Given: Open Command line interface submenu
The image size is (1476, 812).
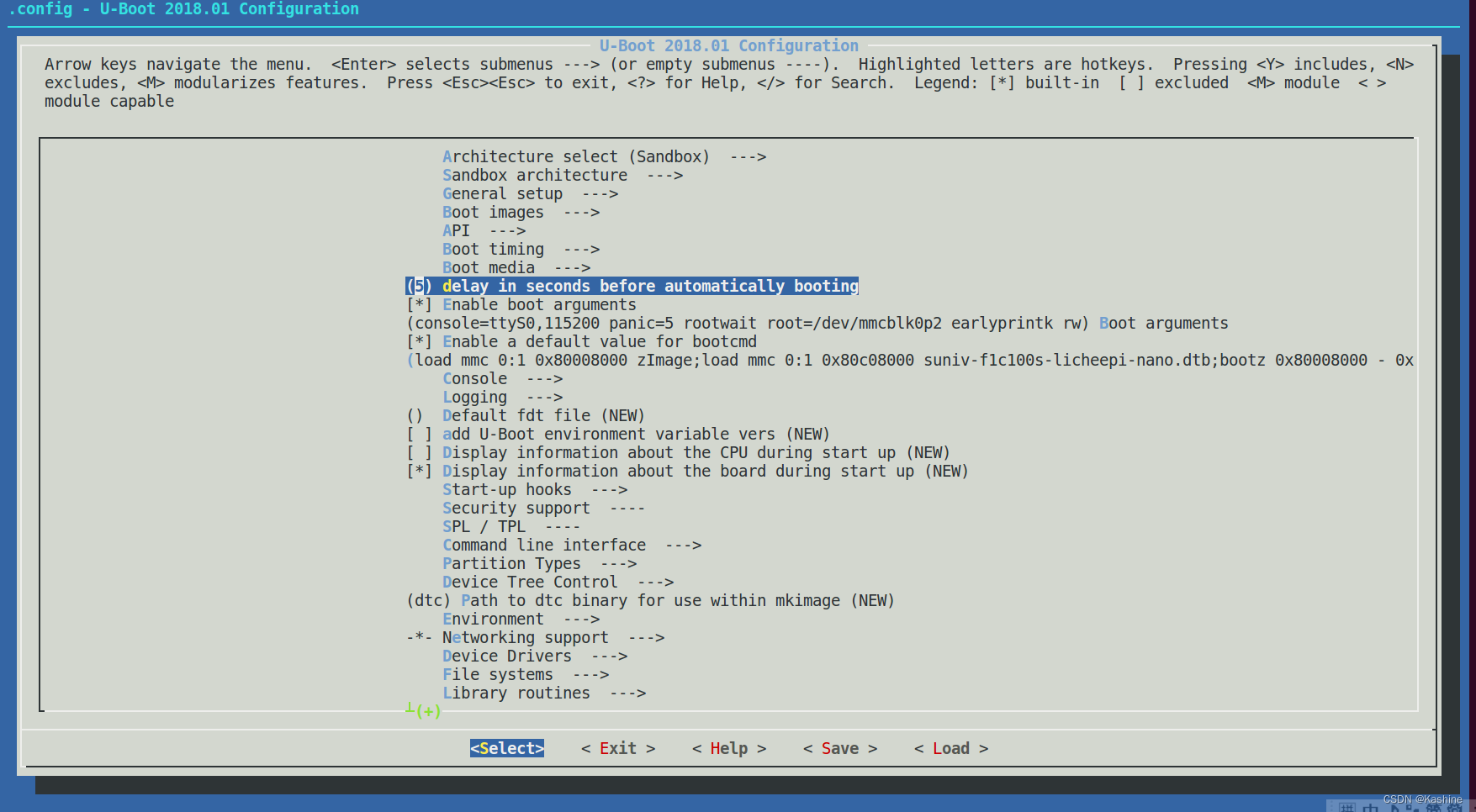Looking at the screenshot, I should 543,546.
